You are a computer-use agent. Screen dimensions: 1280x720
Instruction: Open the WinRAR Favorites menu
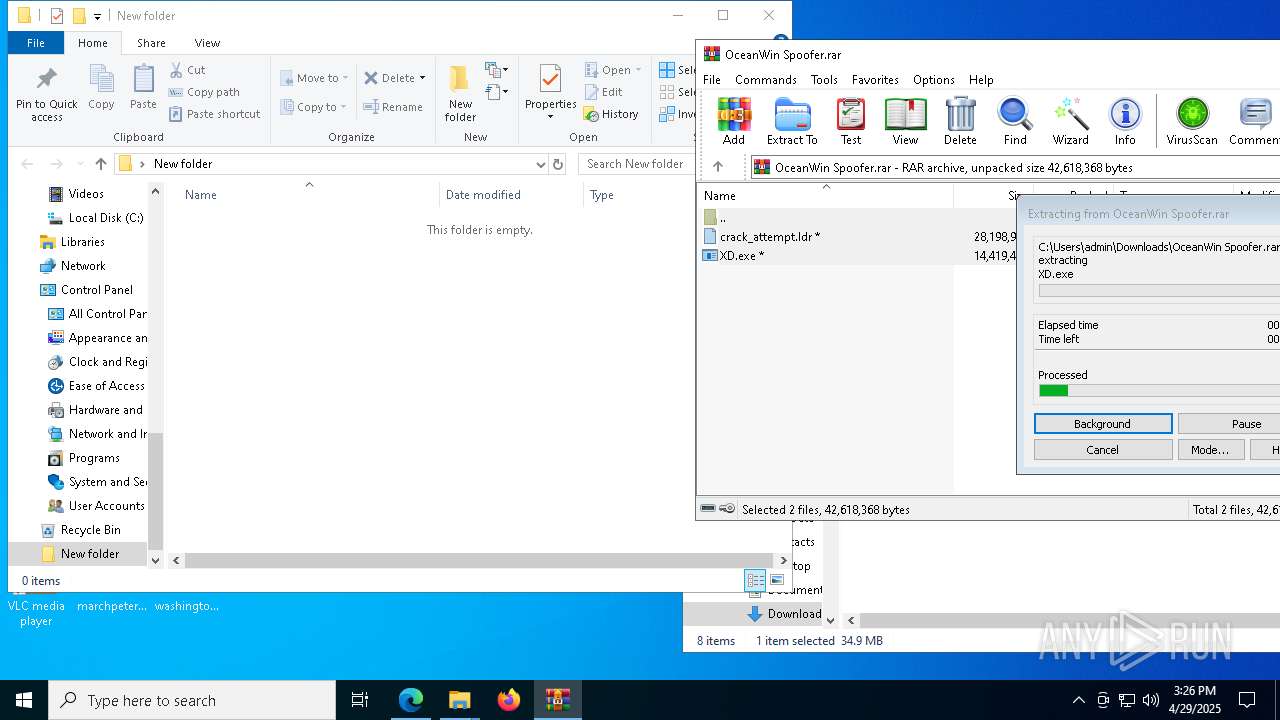(x=875, y=80)
